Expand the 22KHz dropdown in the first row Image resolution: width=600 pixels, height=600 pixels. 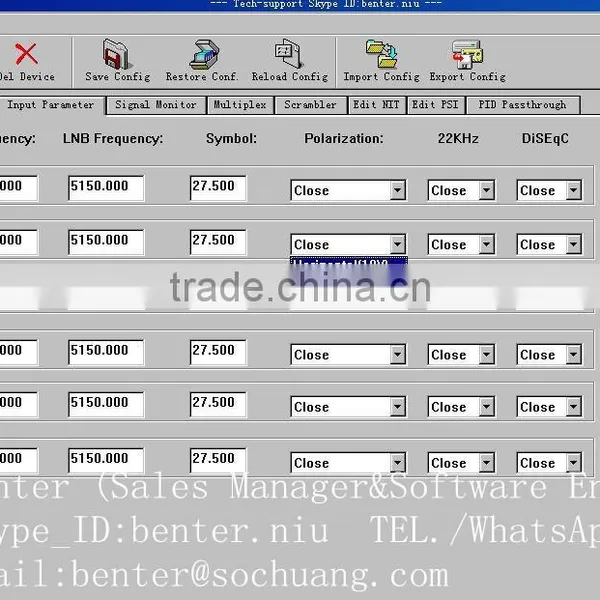[486, 190]
